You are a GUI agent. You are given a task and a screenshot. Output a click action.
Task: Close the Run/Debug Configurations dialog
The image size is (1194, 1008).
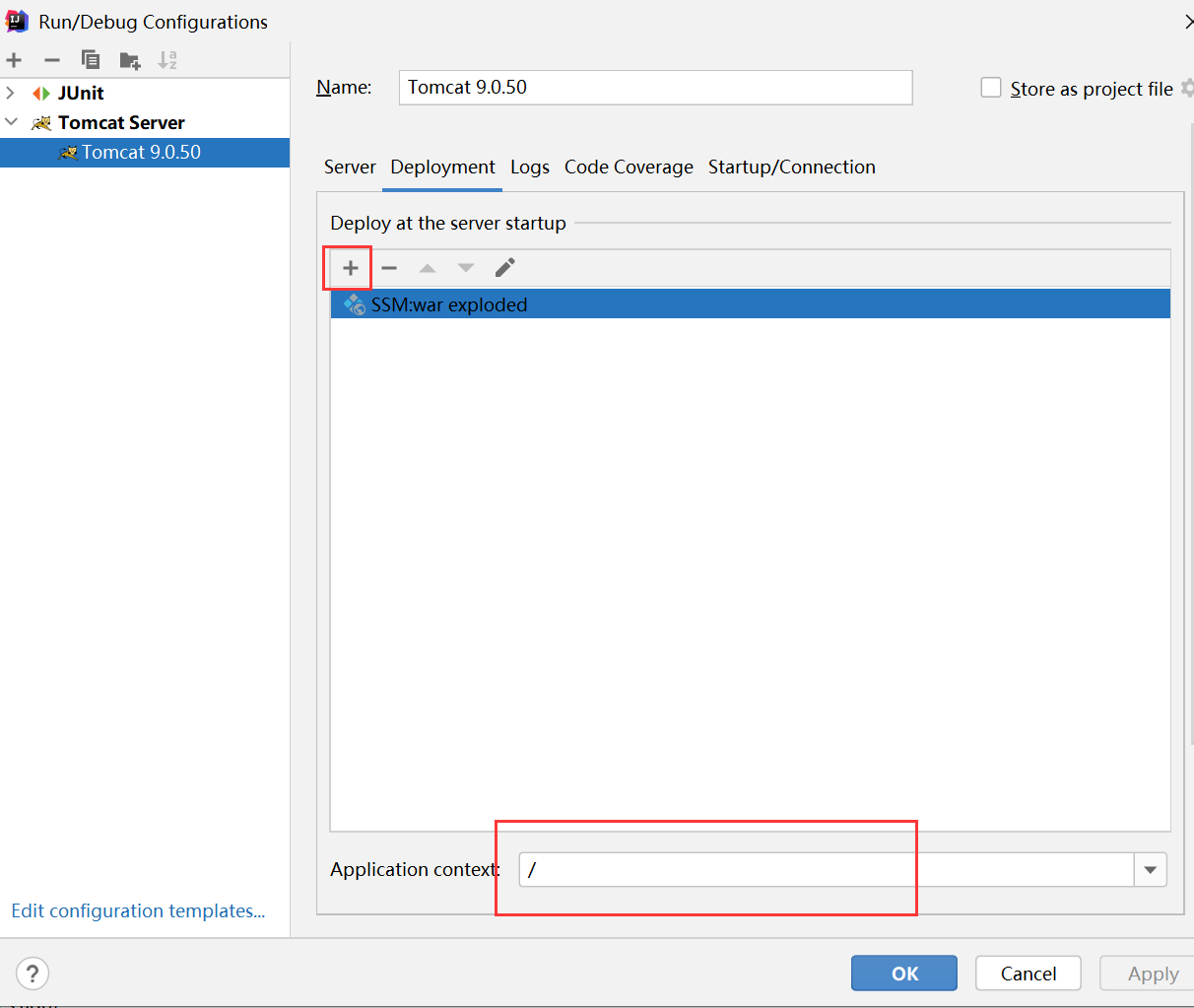click(x=1188, y=22)
